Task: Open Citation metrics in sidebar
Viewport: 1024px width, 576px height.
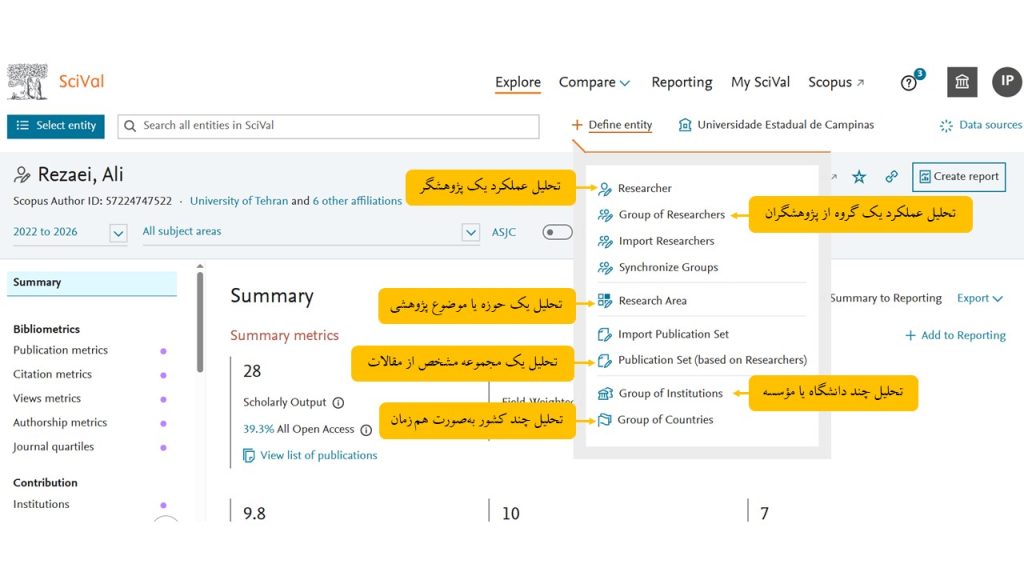Action: pyautogui.click(x=52, y=374)
